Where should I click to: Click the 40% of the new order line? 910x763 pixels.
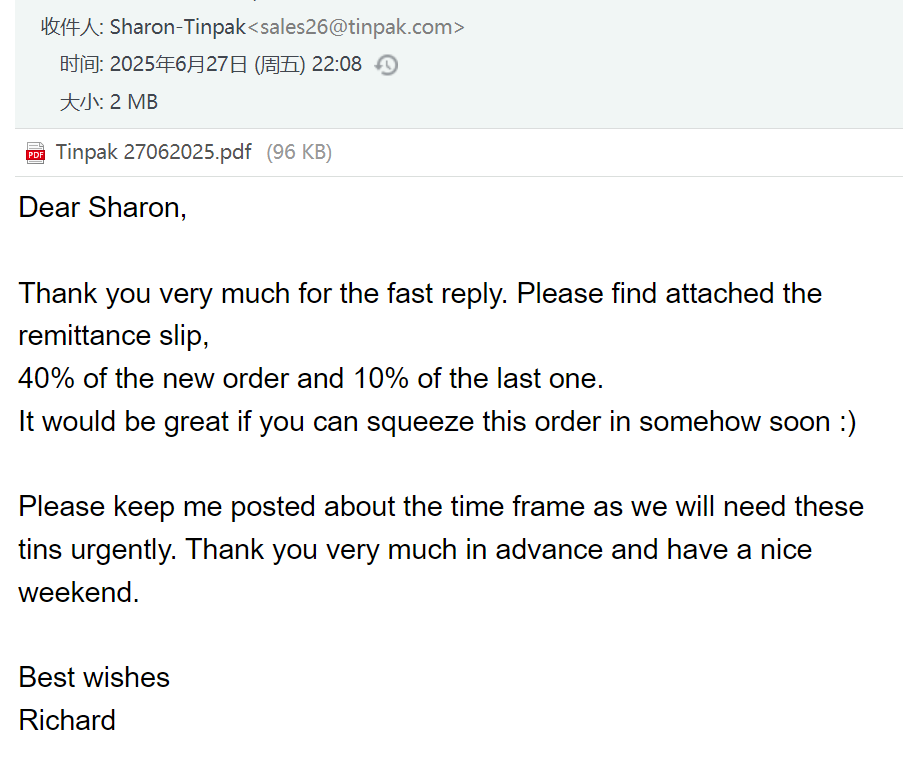tap(310, 378)
